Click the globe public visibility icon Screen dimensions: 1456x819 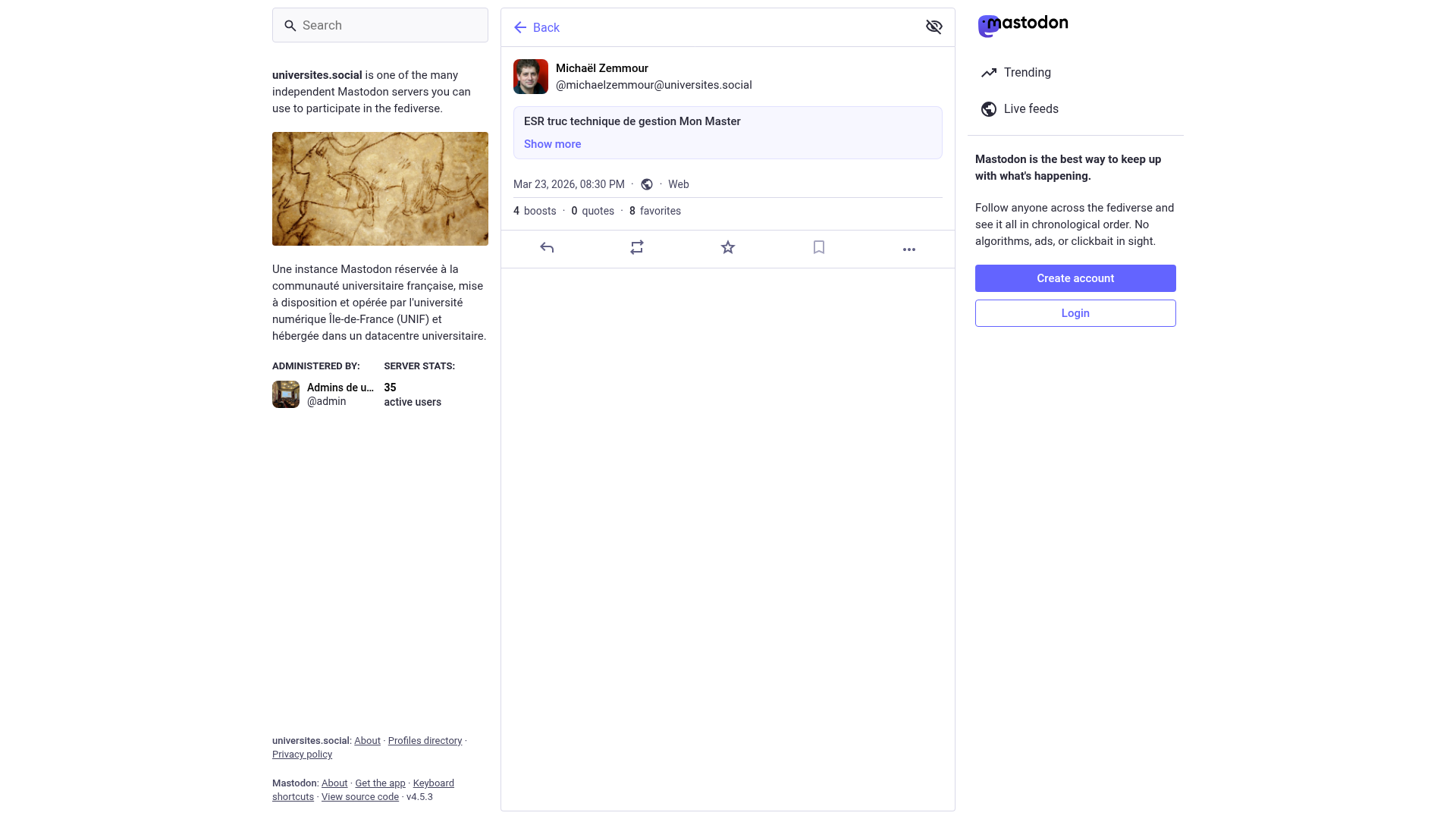(647, 185)
